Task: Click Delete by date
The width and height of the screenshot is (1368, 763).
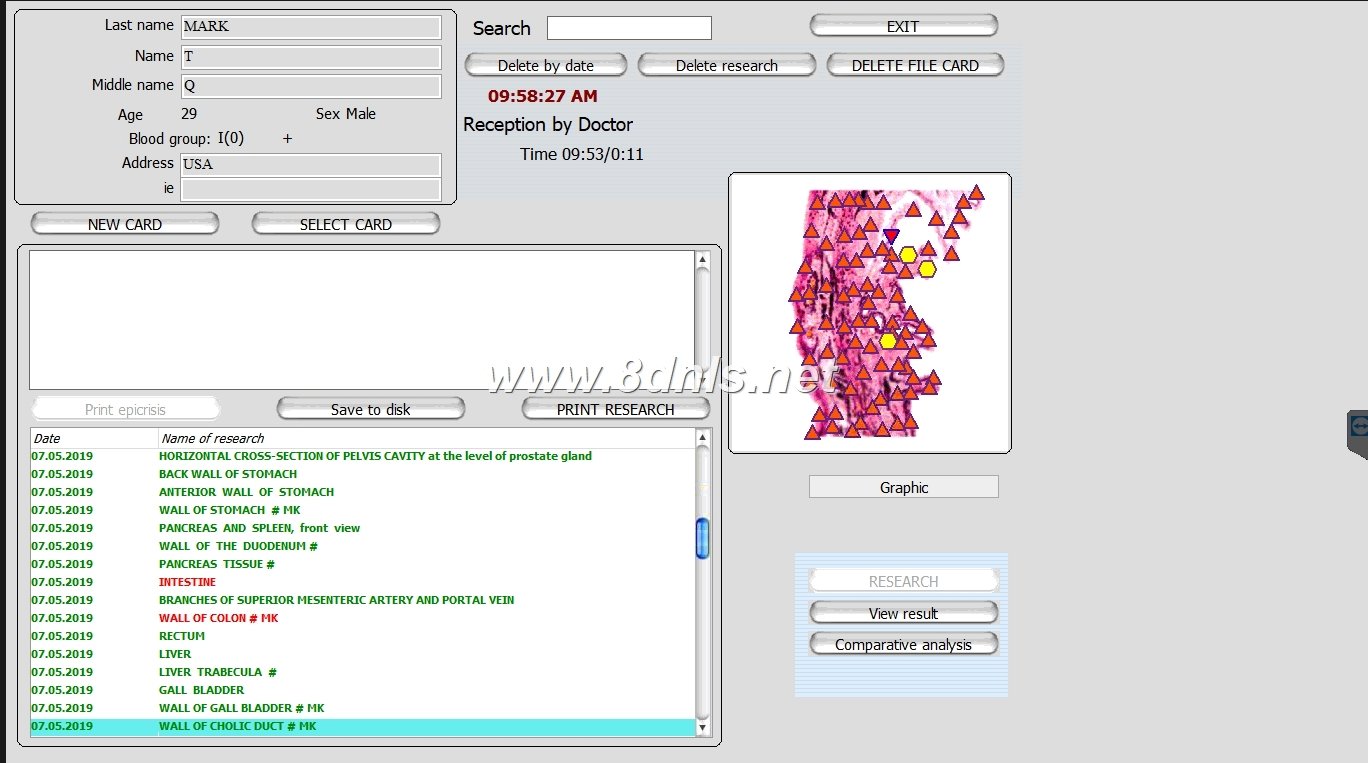Action: 545,64
